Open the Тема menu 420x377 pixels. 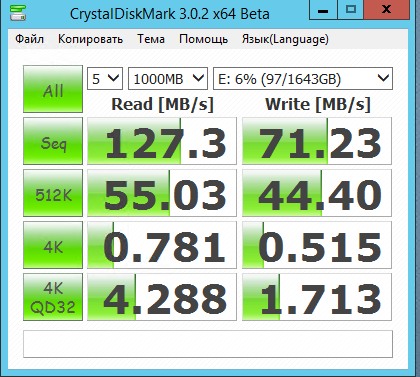tap(151, 39)
